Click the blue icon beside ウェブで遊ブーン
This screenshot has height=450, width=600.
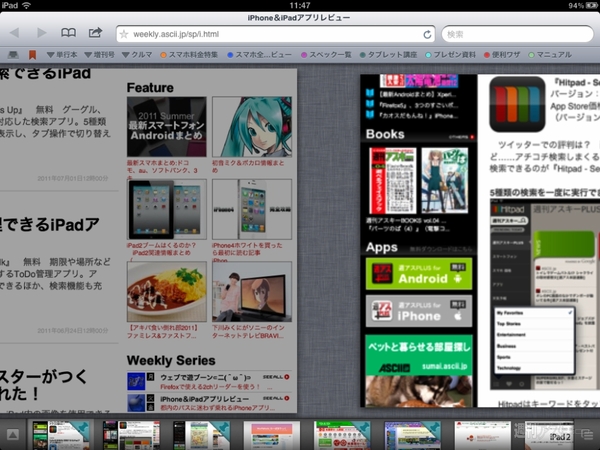click(136, 381)
